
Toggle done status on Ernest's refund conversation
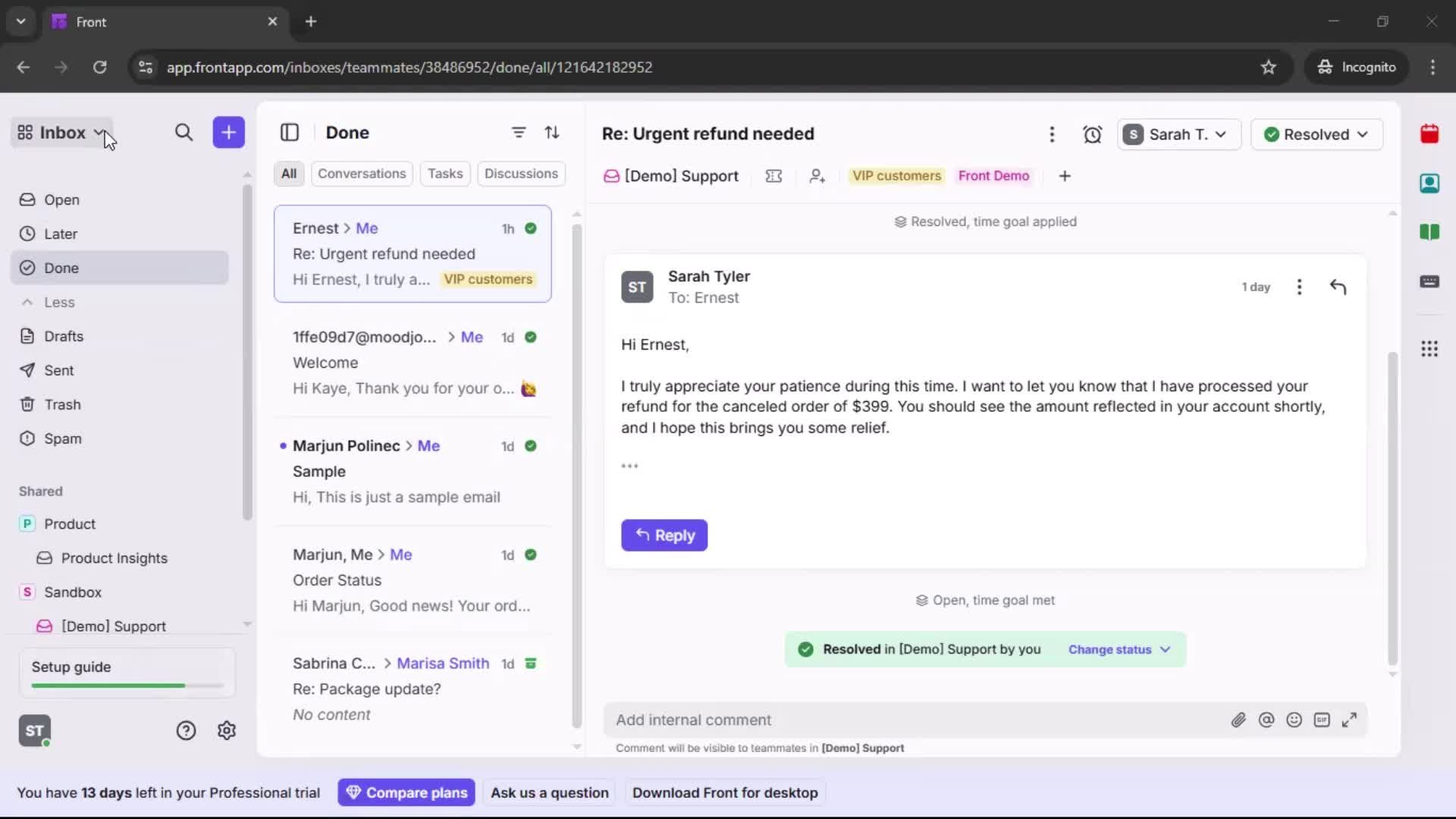pos(532,228)
